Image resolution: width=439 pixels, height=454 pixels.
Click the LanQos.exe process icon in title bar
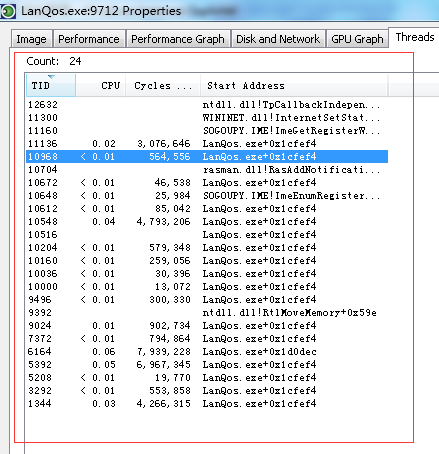tap(8, 11)
